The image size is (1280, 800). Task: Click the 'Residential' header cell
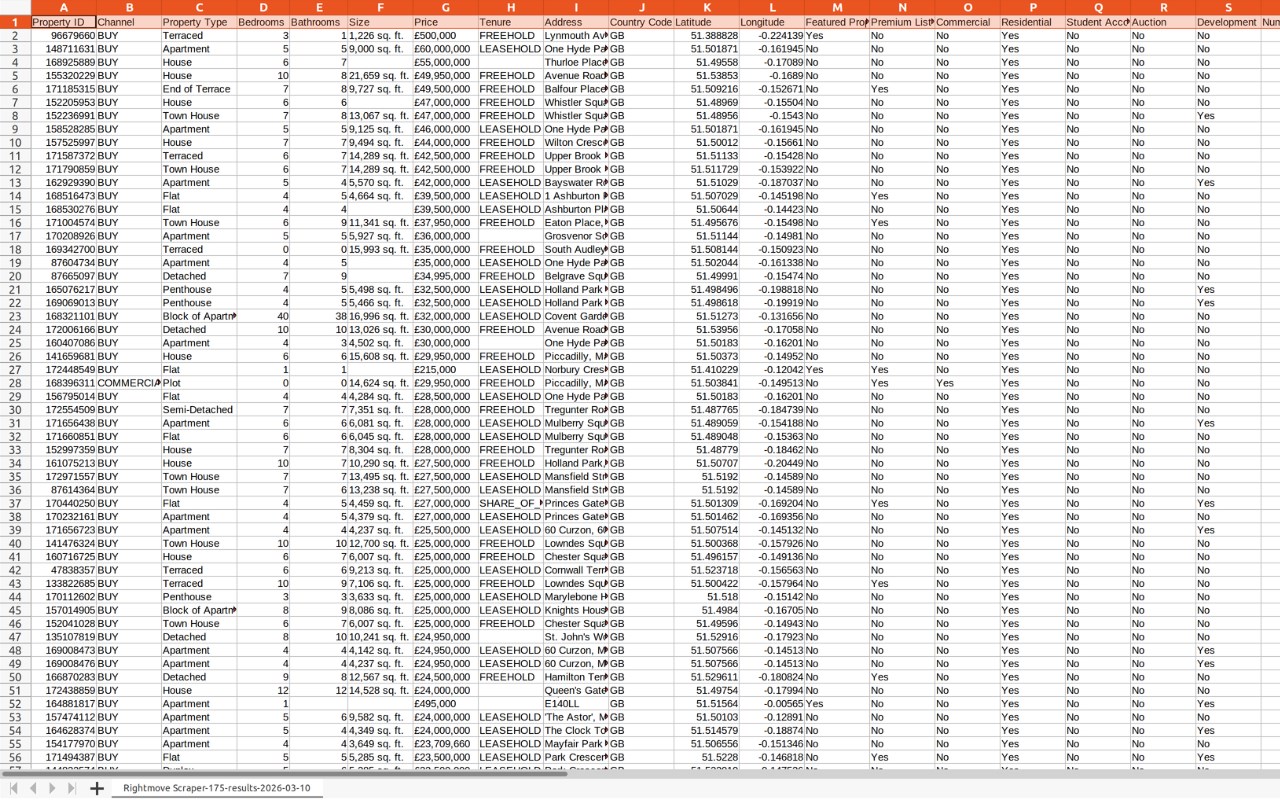pyautogui.click(x=1032, y=22)
